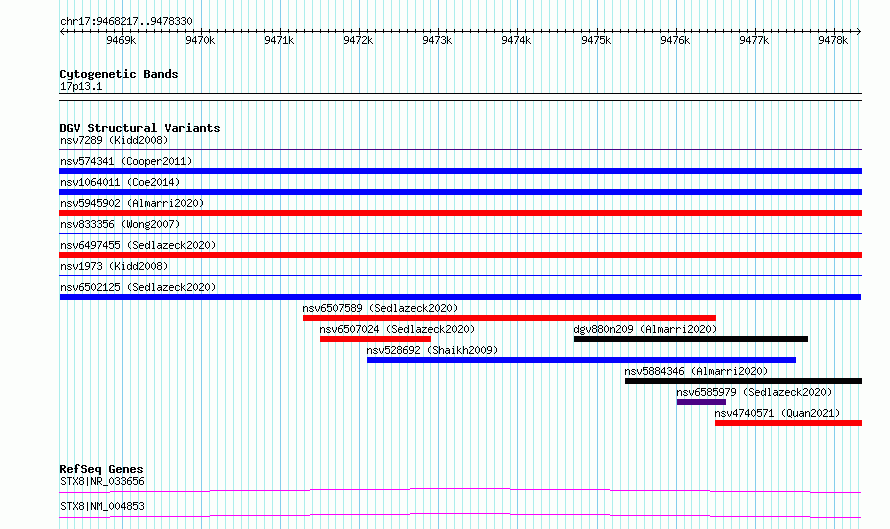The width and height of the screenshot is (890, 529).
Task: Click the nsv574341 (Cooper2011) label
Action: (x=126, y=161)
